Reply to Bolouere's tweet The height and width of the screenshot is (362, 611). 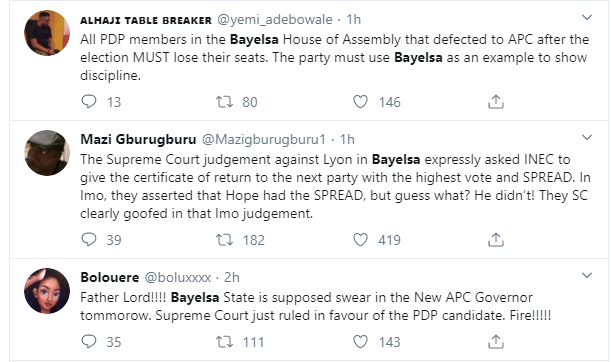coord(89,341)
